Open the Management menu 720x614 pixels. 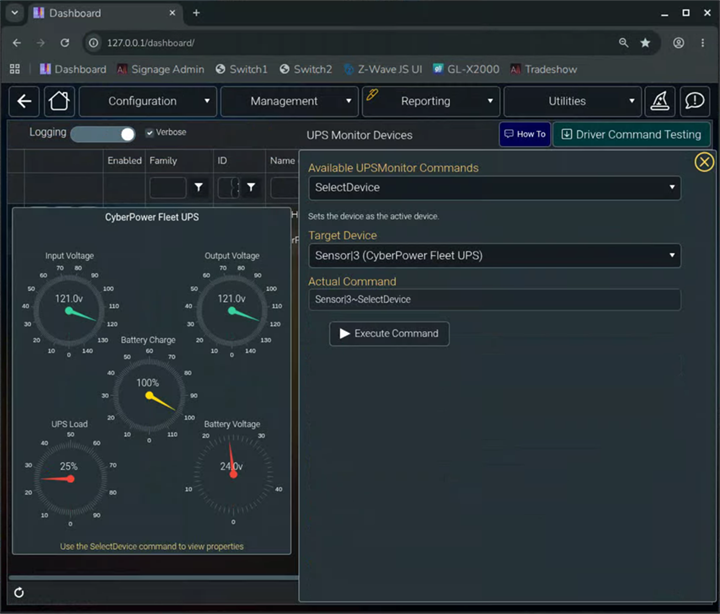pyautogui.click(x=289, y=101)
